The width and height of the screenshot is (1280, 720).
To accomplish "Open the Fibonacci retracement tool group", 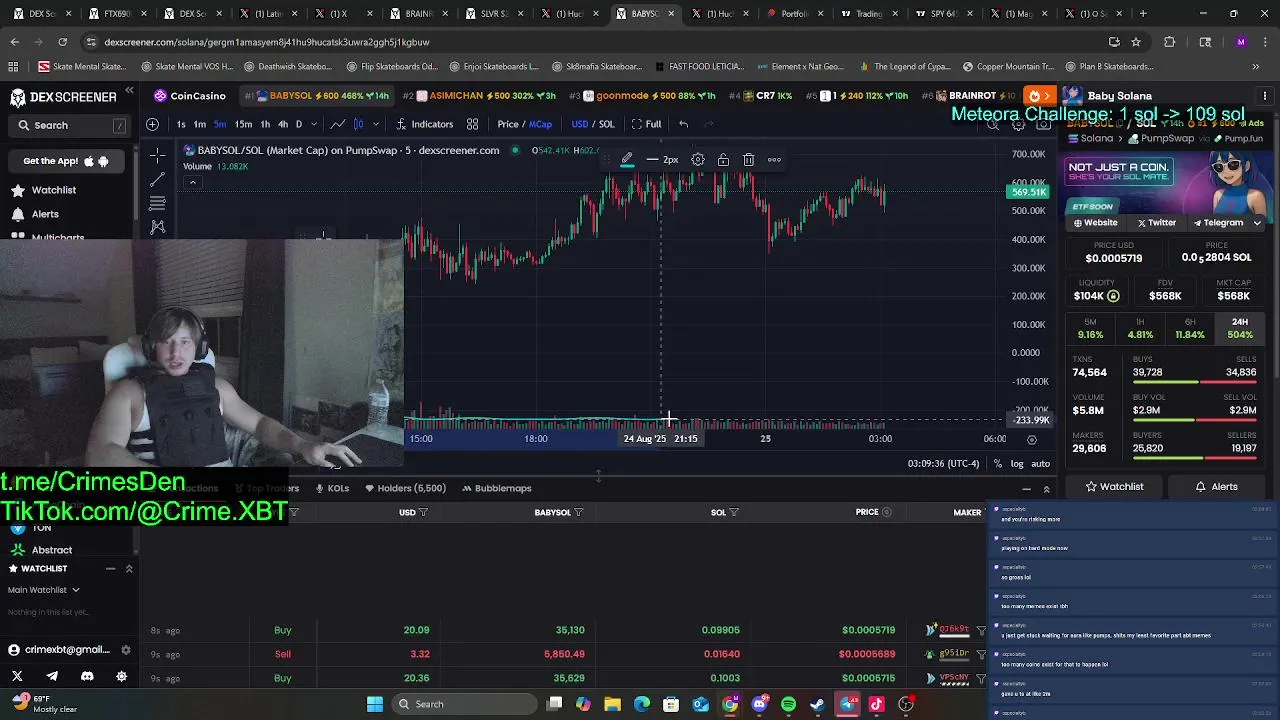I will click(x=157, y=203).
